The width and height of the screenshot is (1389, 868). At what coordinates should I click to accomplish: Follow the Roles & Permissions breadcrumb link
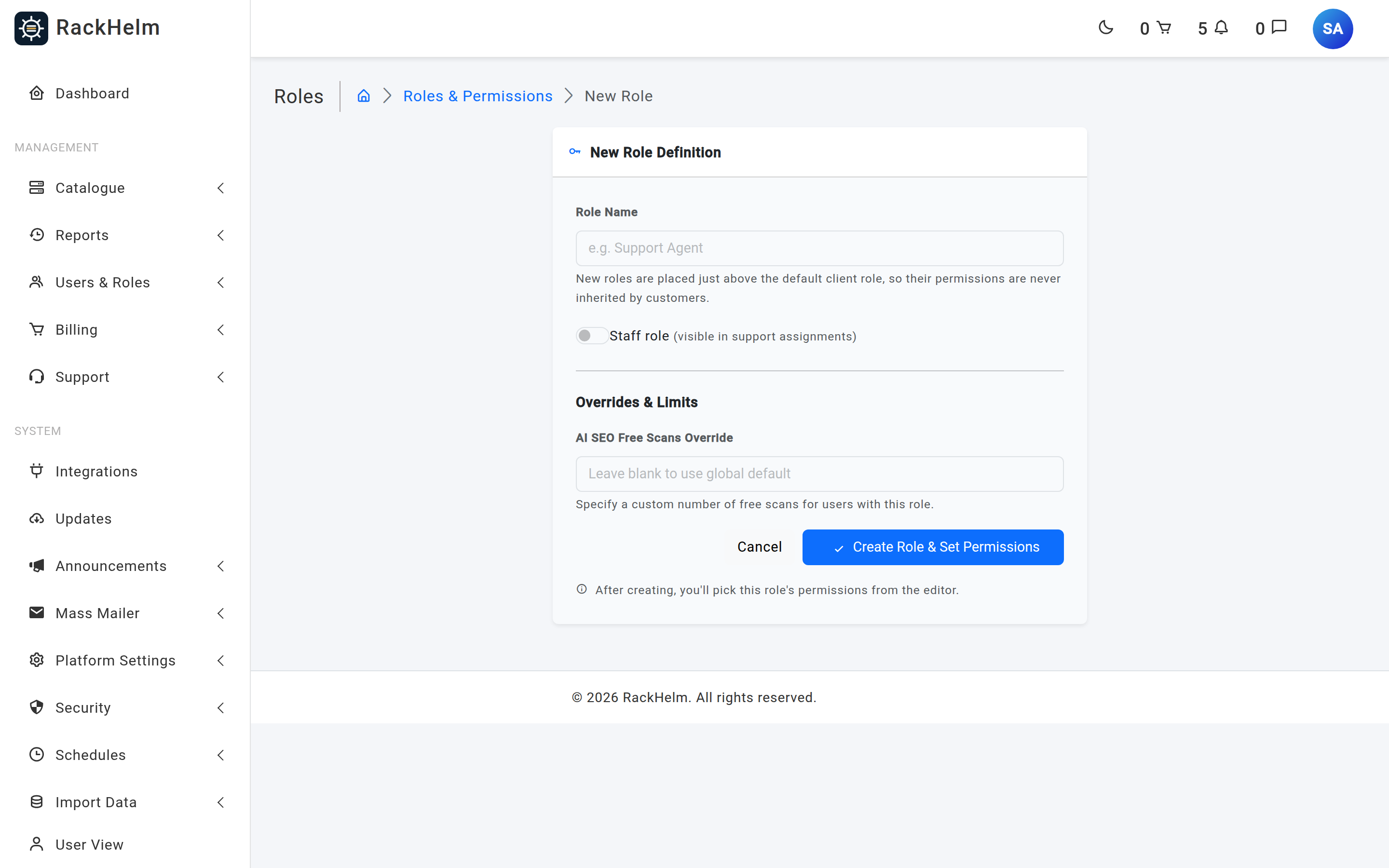[x=477, y=96]
